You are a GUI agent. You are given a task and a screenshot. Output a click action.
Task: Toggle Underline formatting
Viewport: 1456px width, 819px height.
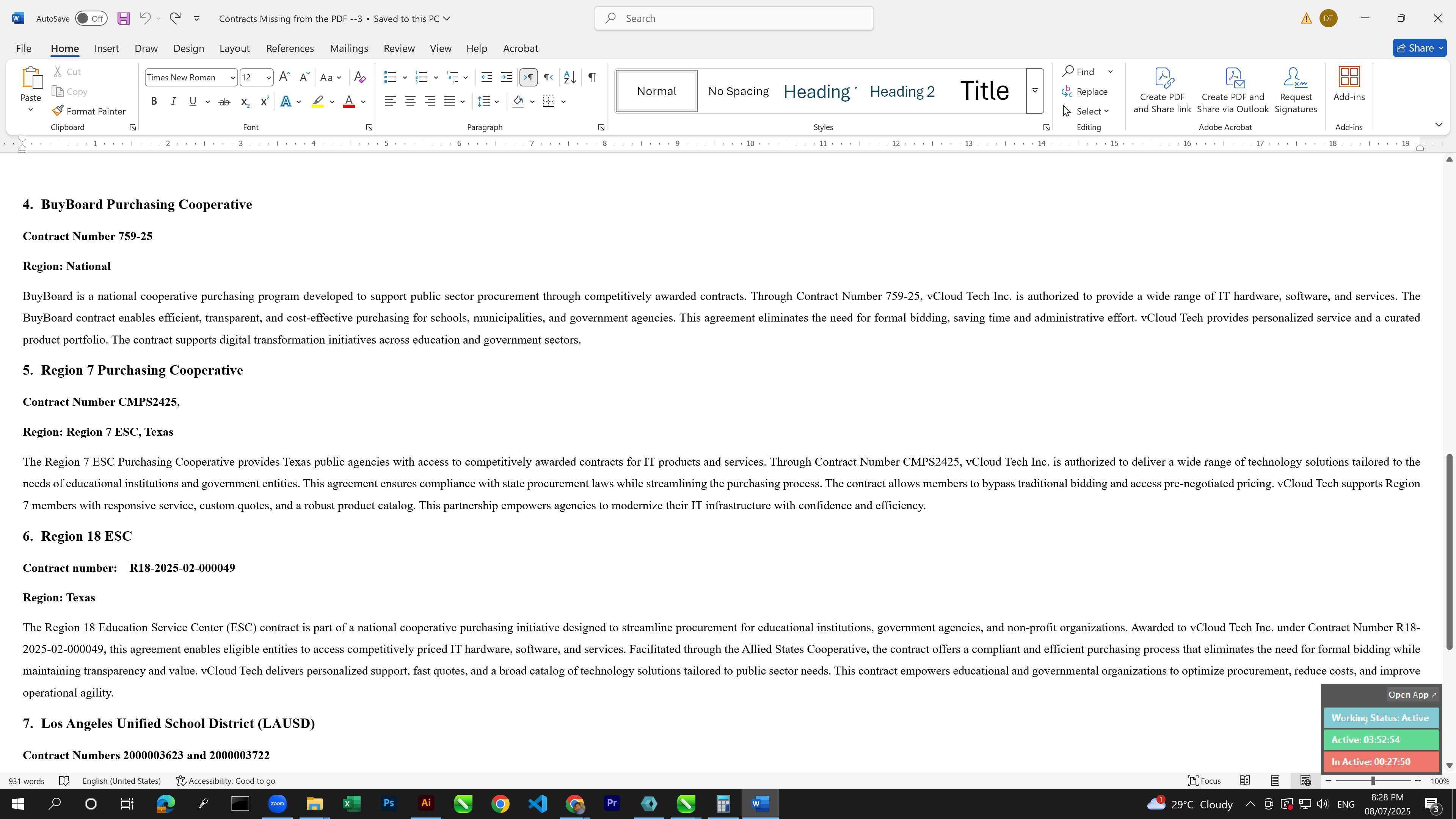193,102
